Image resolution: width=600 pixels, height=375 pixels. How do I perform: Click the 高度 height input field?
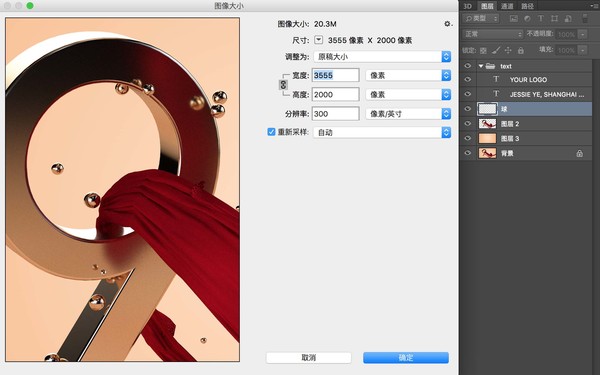tap(336, 94)
